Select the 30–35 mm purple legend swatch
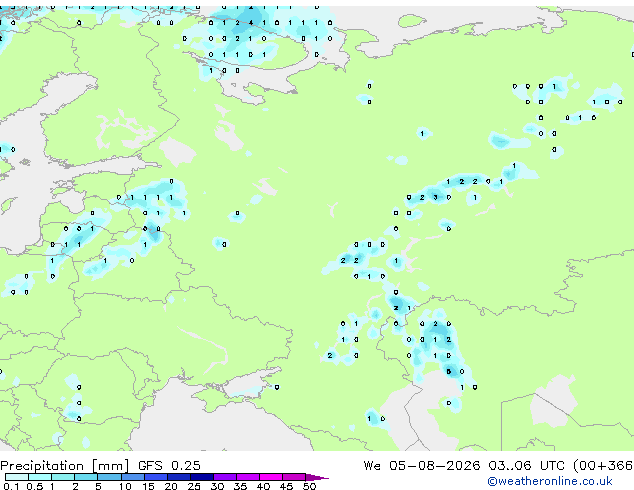This screenshot has width=634, height=490. pos(225,477)
